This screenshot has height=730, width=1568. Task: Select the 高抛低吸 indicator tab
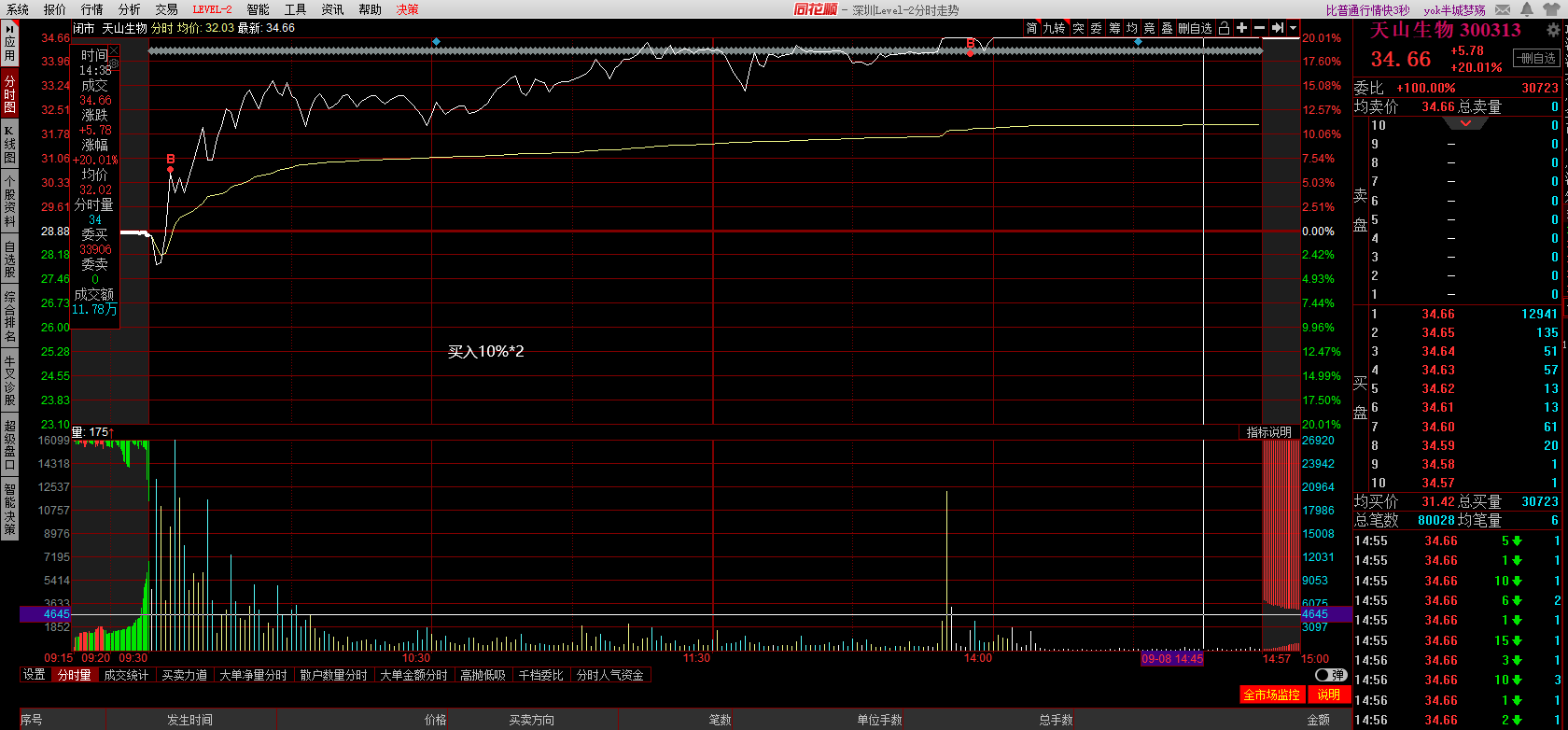click(483, 675)
